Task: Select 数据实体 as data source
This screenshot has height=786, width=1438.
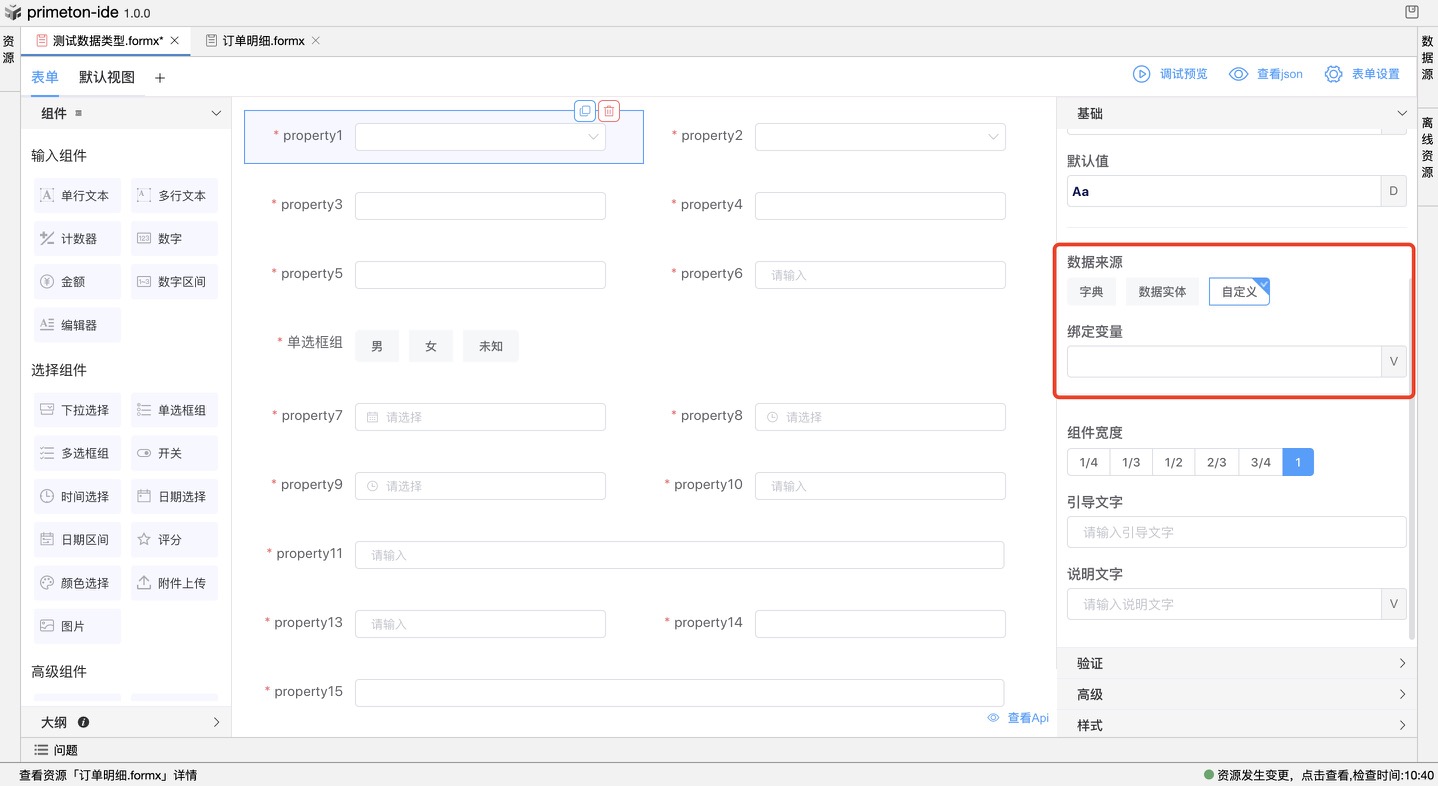Action: point(1162,292)
